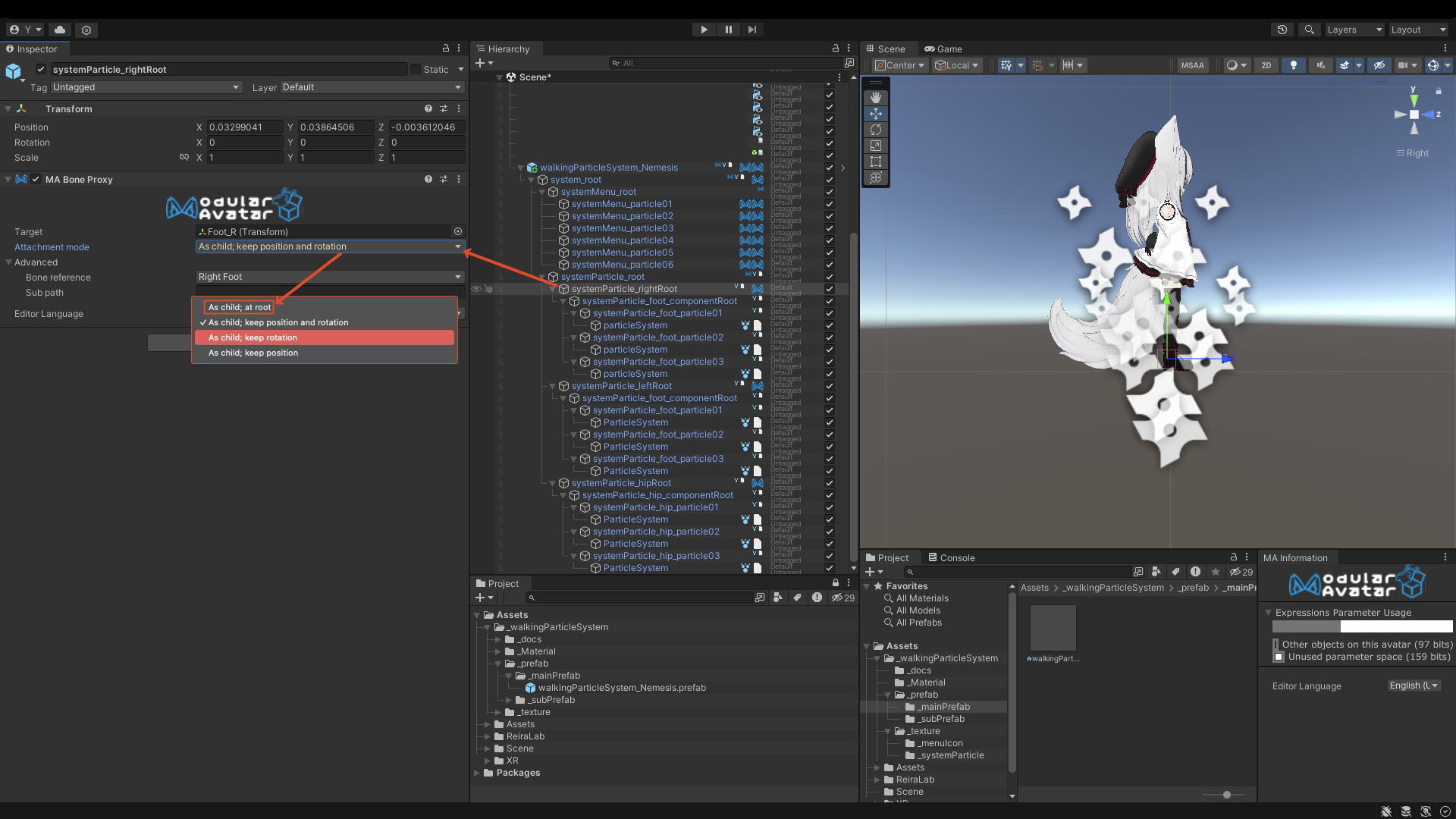Select the Hand view tool
The width and height of the screenshot is (1456, 819).
pos(876,98)
